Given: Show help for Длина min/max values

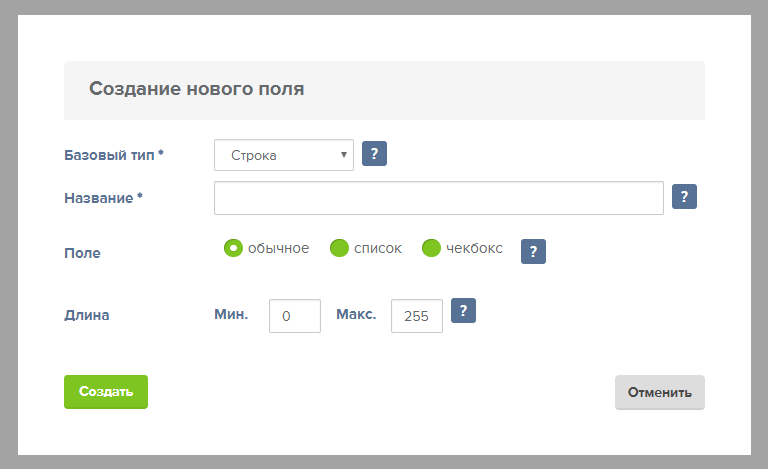Looking at the screenshot, I should click(463, 310).
